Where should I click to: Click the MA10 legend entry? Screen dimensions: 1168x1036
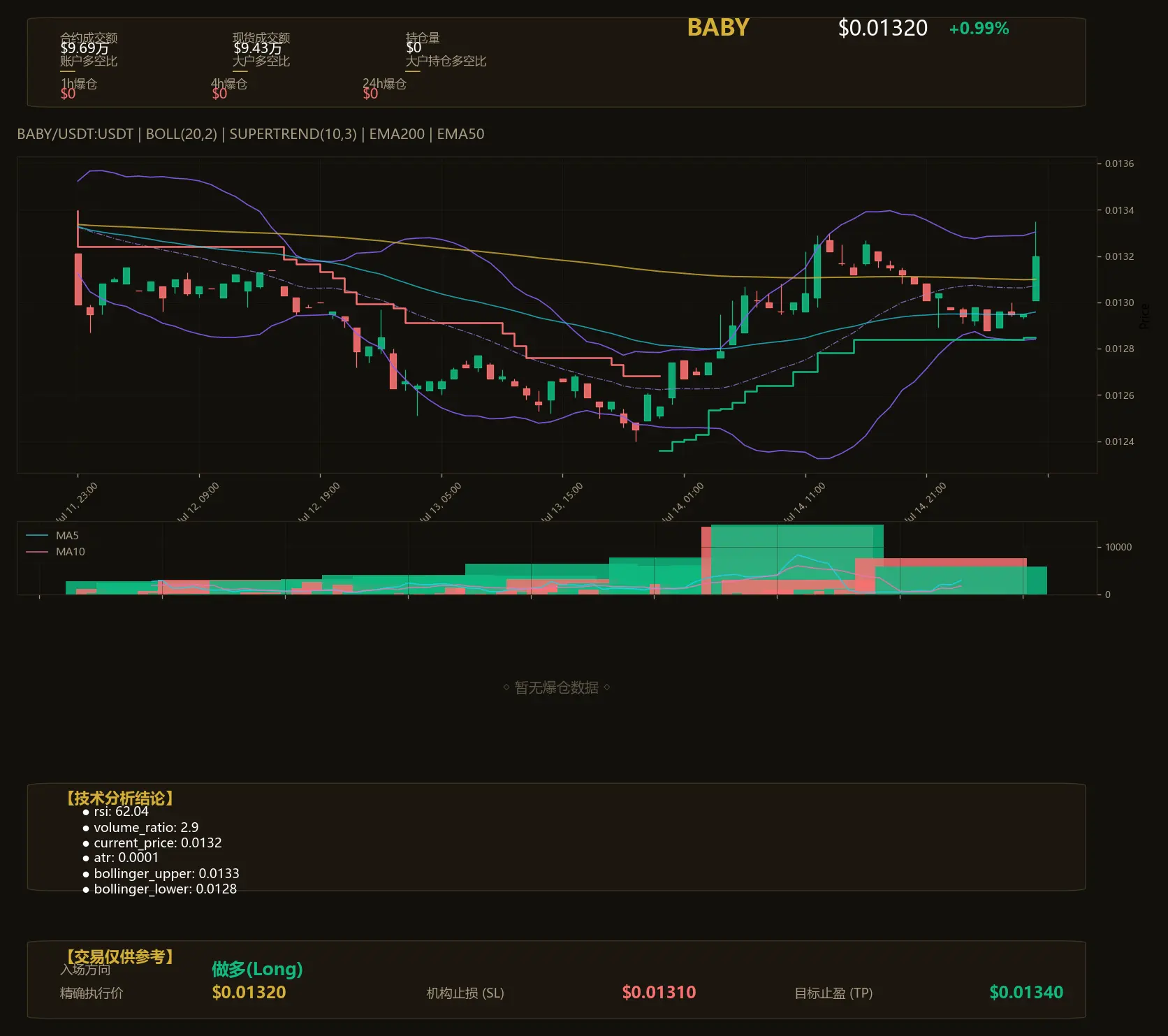[x=55, y=552]
